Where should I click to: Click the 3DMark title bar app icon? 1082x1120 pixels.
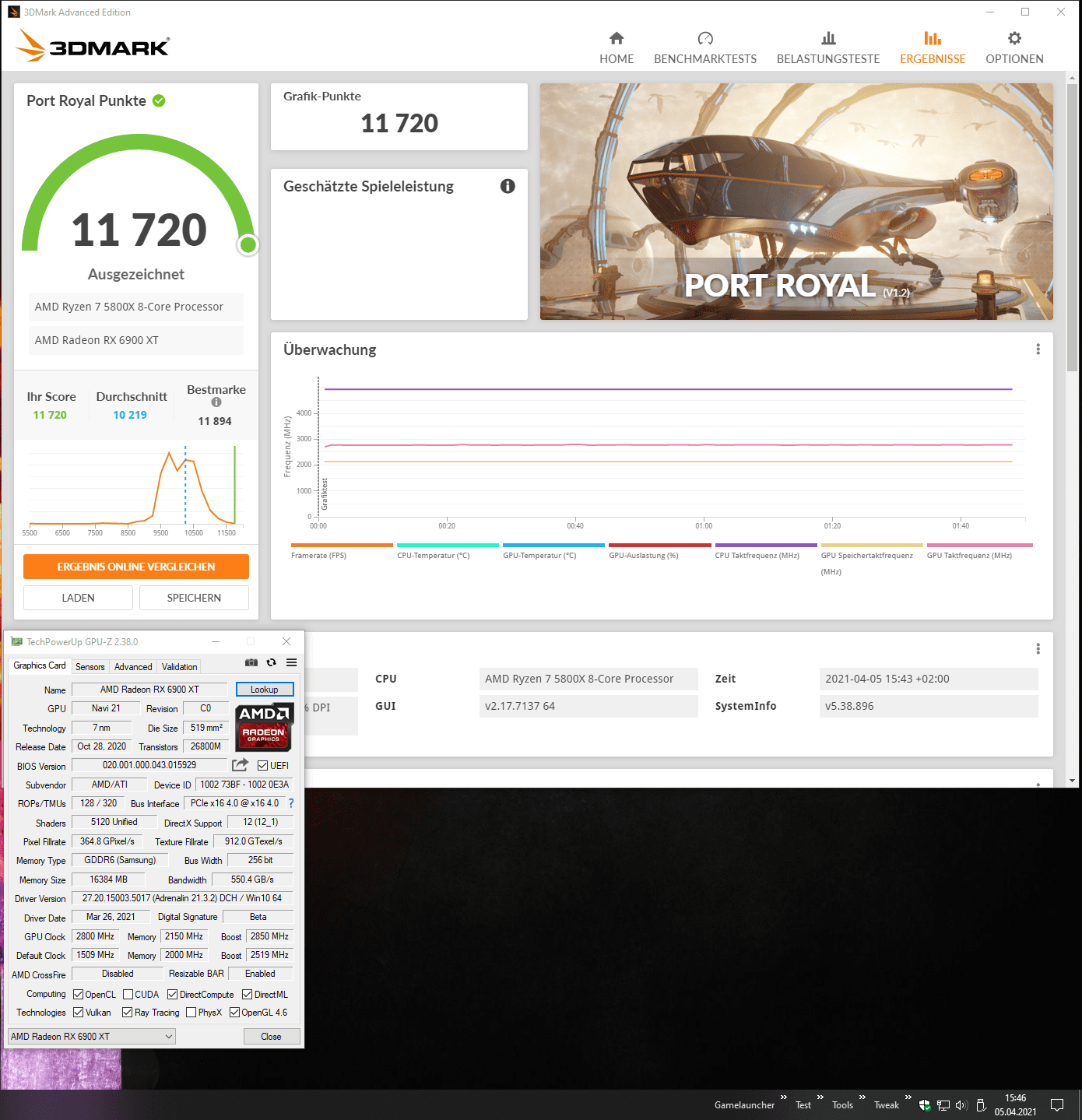coord(14,12)
